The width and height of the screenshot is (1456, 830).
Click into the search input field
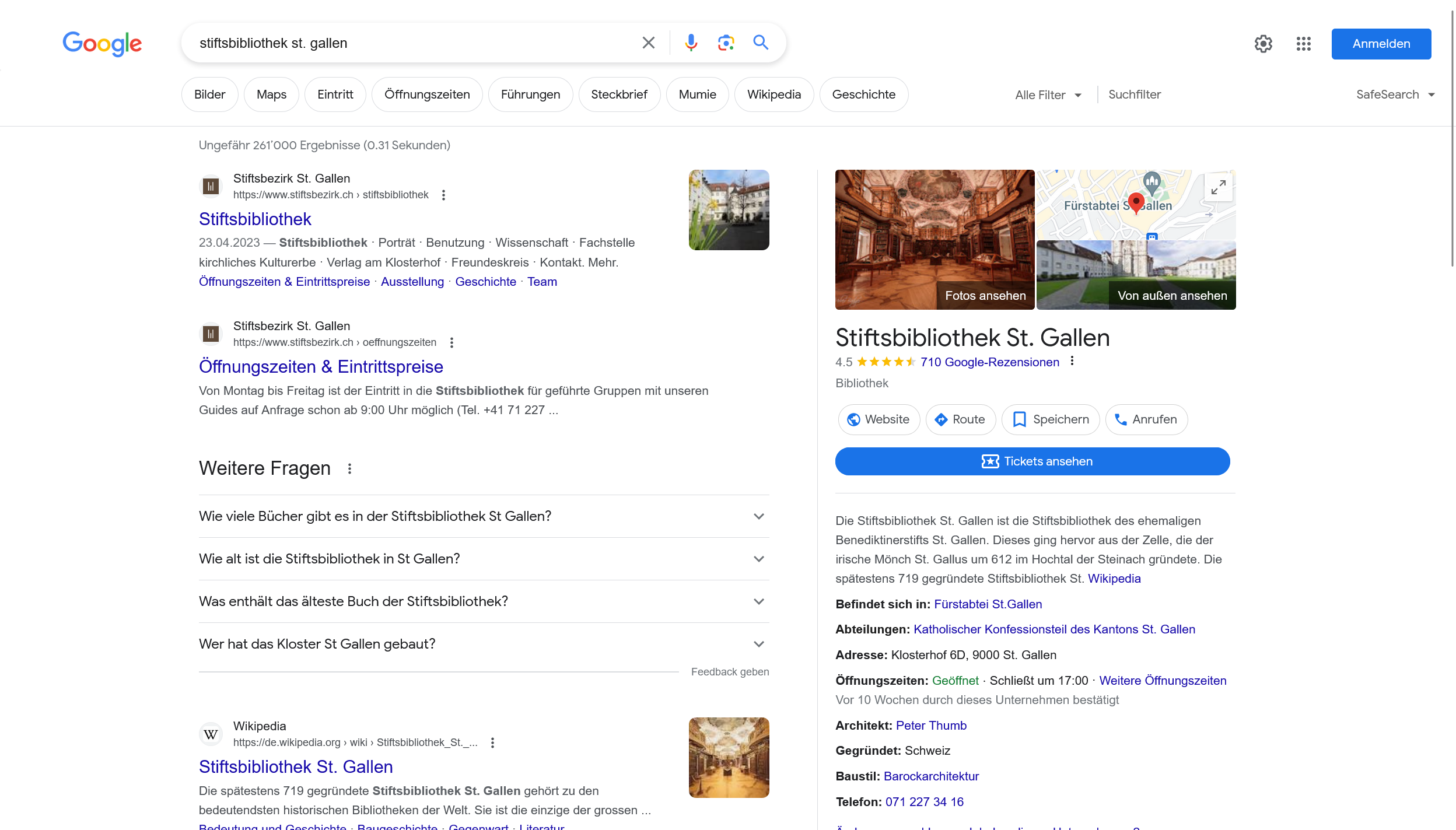coord(408,43)
